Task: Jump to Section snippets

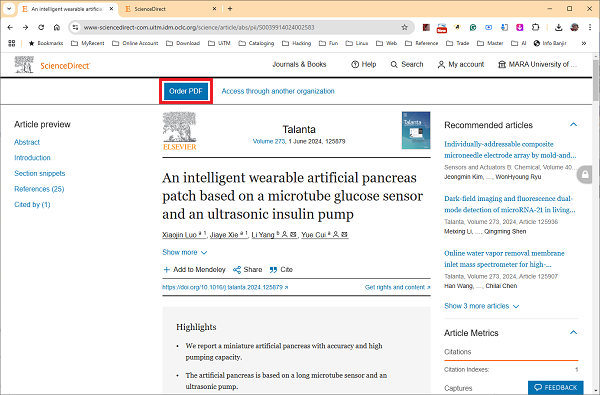Action: click(39, 173)
